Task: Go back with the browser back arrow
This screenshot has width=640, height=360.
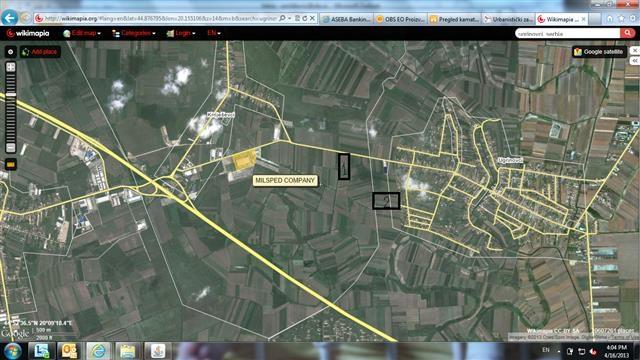Action: coord(10,18)
